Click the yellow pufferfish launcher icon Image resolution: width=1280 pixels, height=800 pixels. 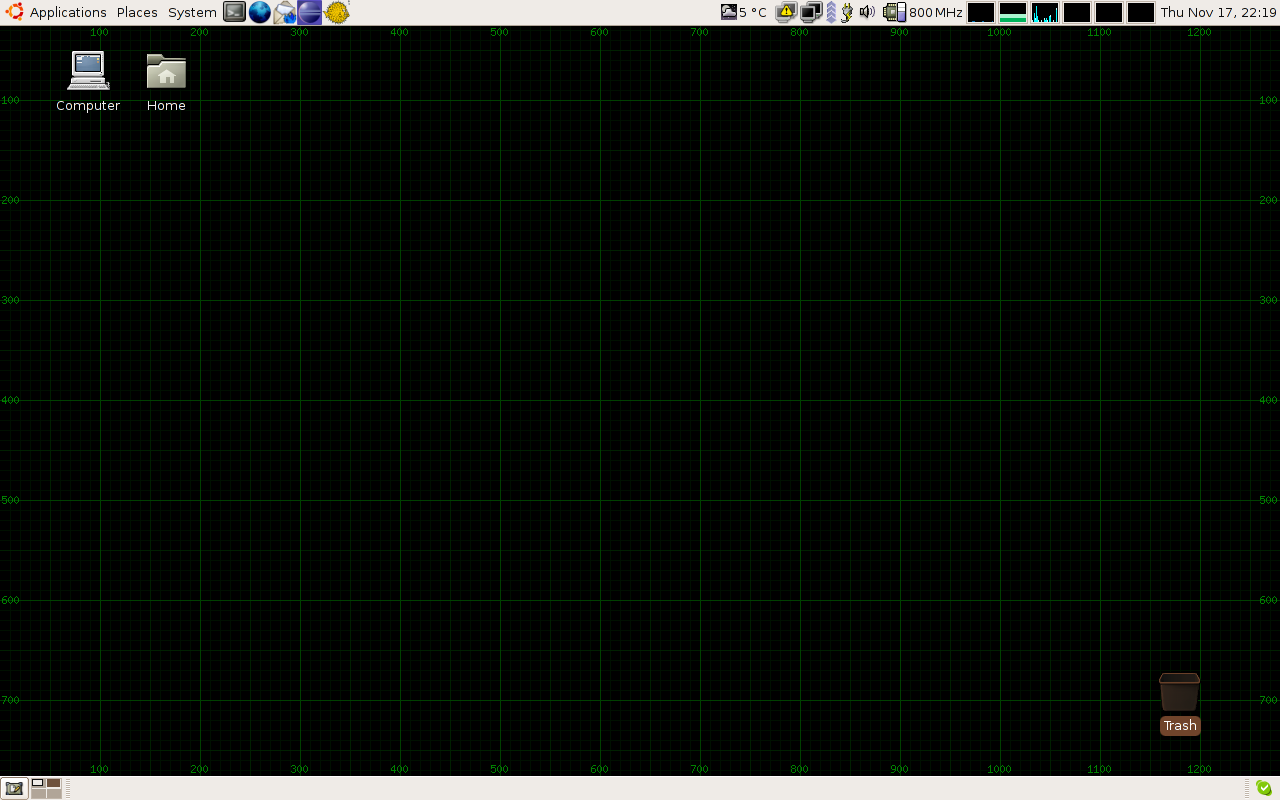[337, 12]
